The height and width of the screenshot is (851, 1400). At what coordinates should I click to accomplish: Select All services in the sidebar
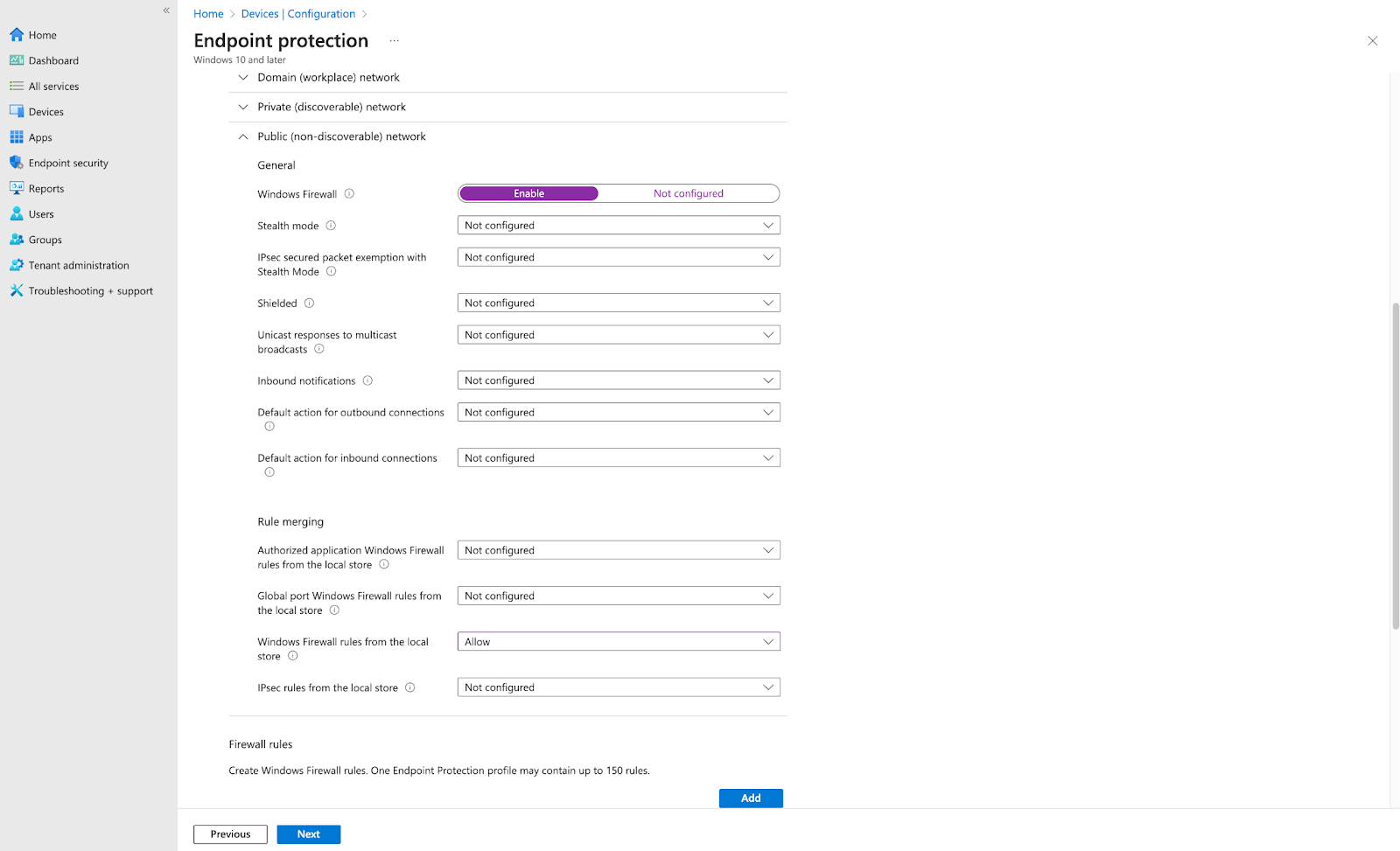click(x=53, y=86)
